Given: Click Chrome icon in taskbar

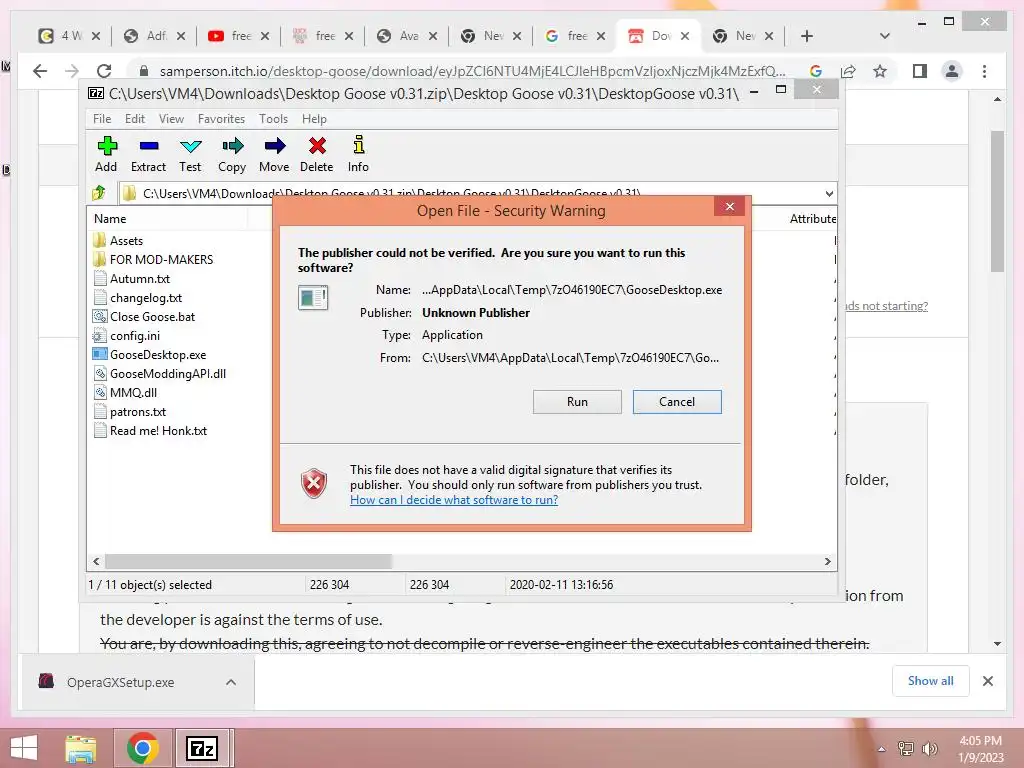Looking at the screenshot, I should (142, 748).
